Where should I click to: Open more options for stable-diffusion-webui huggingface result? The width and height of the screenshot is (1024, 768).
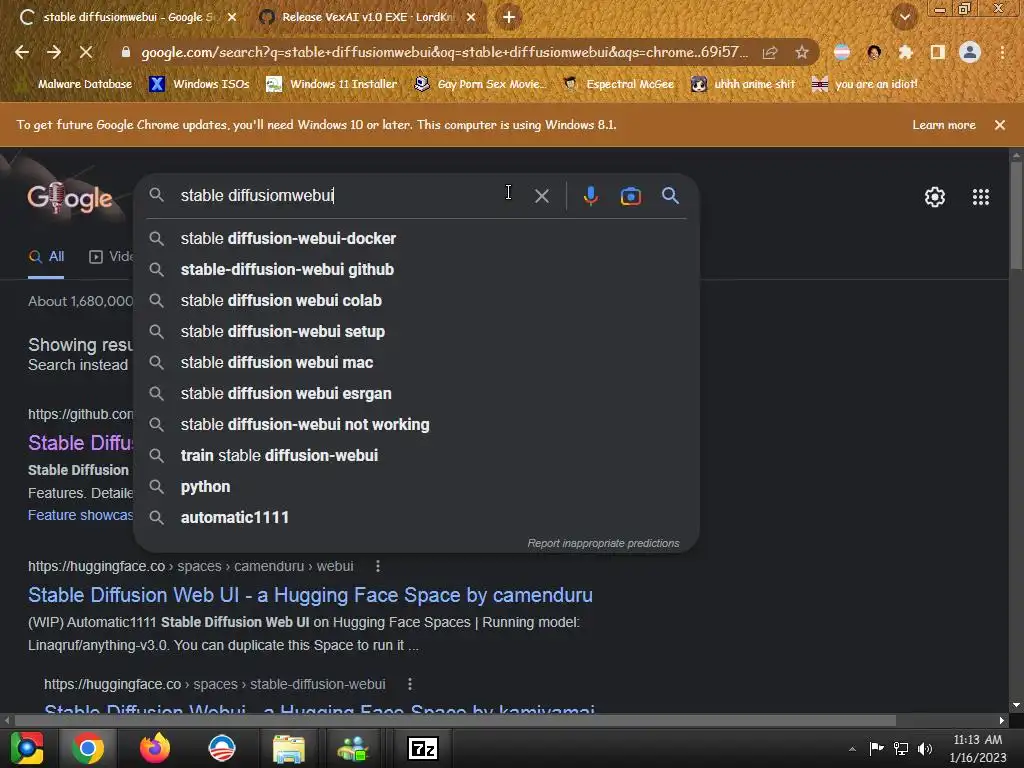click(409, 684)
